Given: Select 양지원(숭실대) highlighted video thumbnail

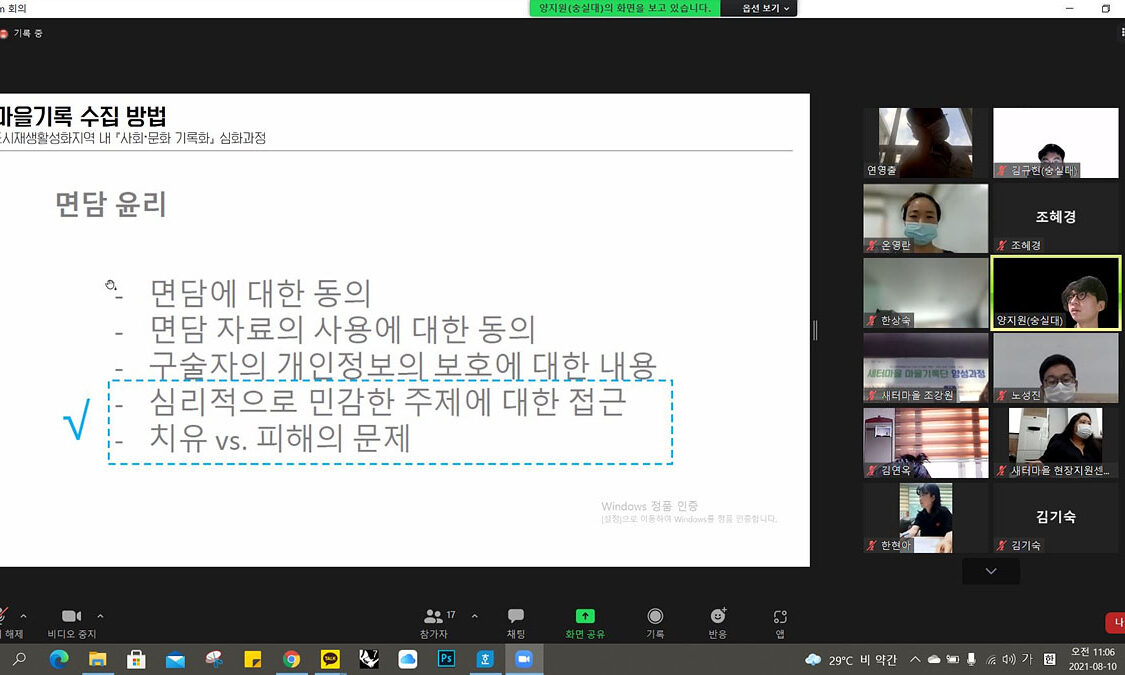Looking at the screenshot, I should [1055, 292].
